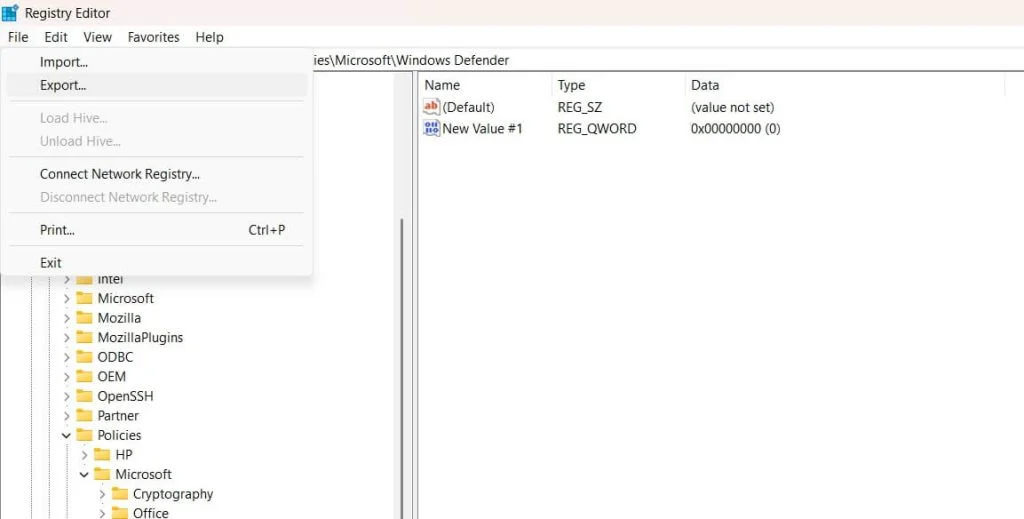The height and width of the screenshot is (519, 1024).
Task: Click Exit in the File menu
Action: 51,263
